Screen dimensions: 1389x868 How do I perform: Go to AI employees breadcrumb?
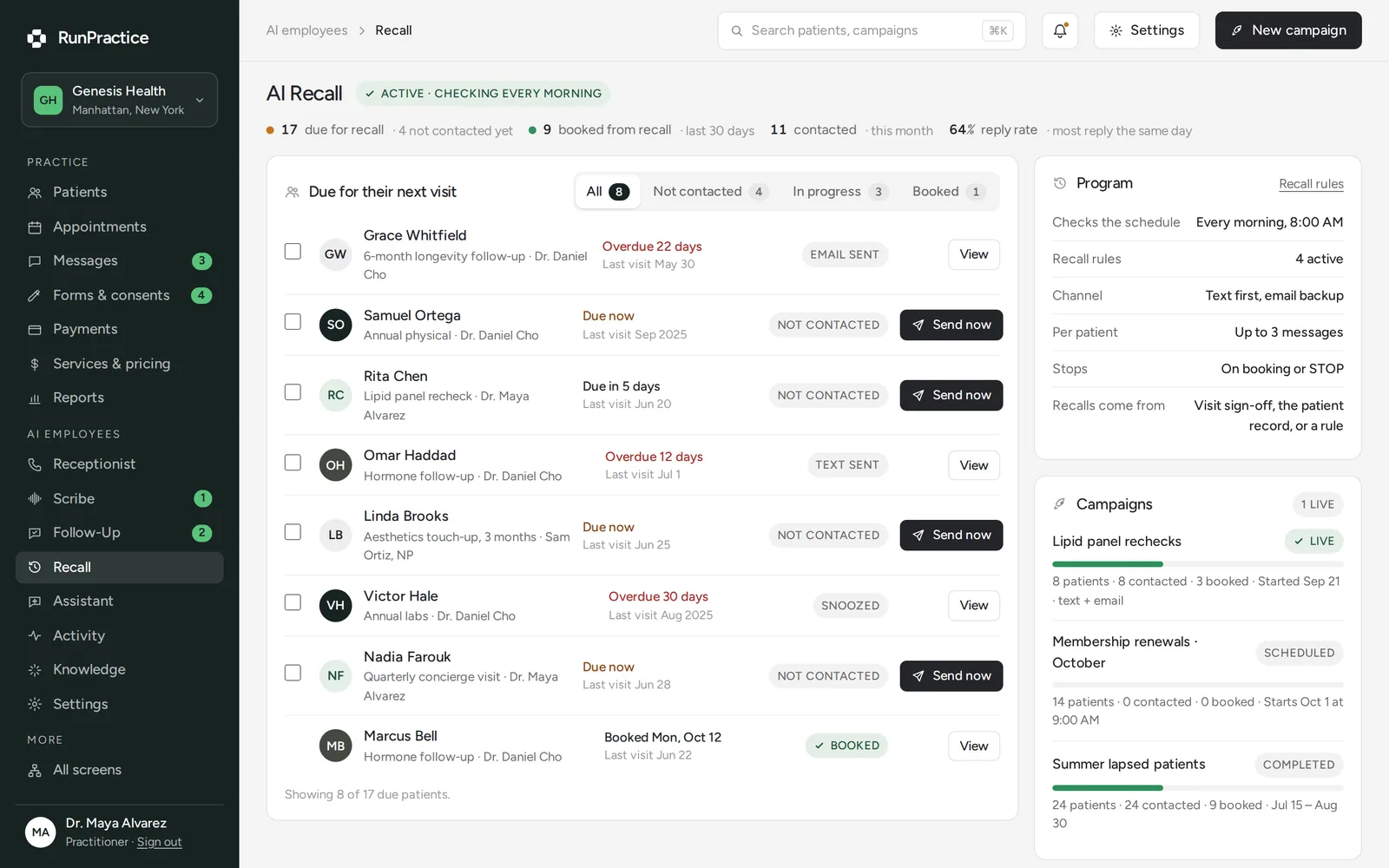tap(306, 30)
